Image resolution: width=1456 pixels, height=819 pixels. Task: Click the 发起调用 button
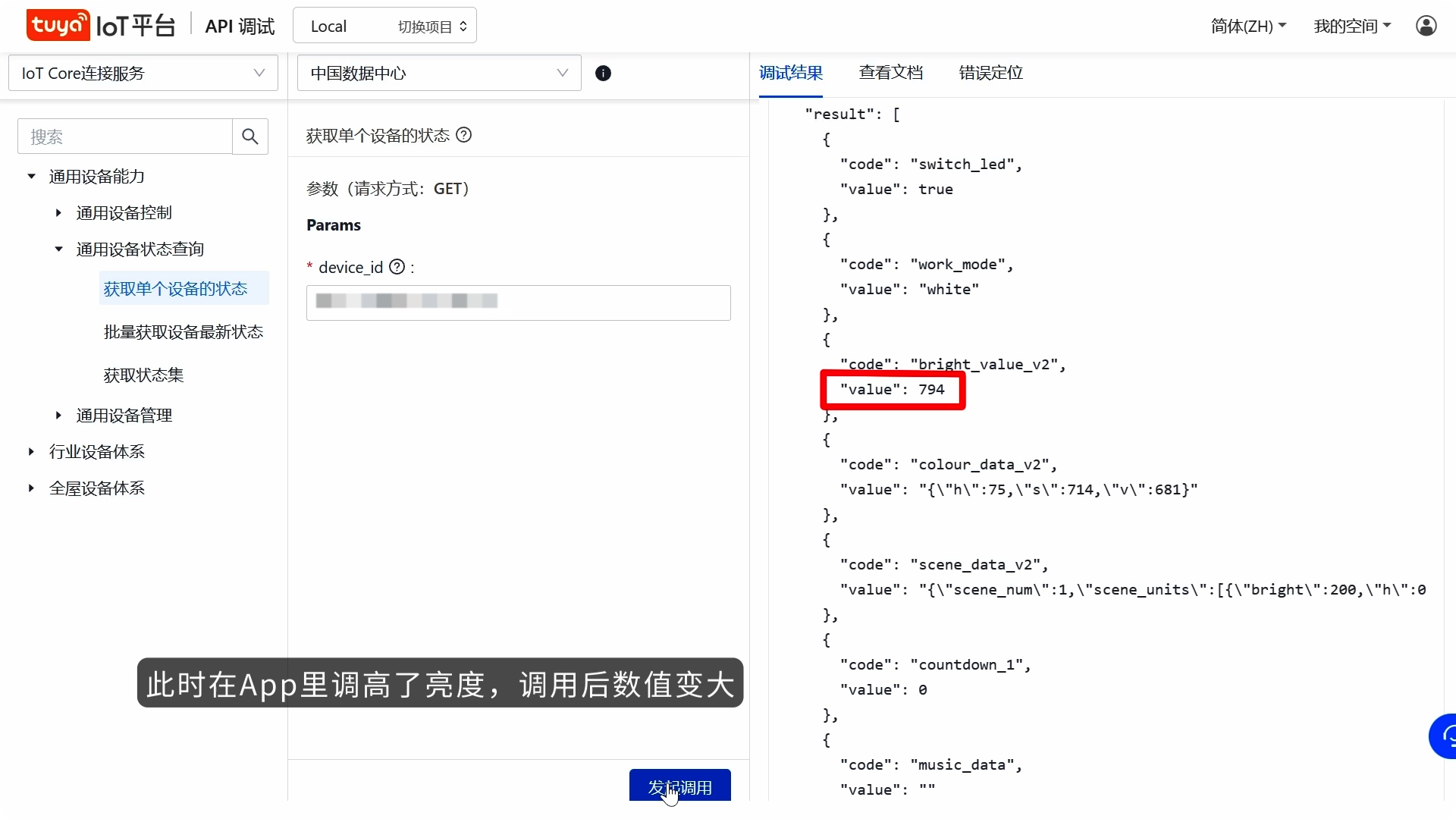click(679, 786)
